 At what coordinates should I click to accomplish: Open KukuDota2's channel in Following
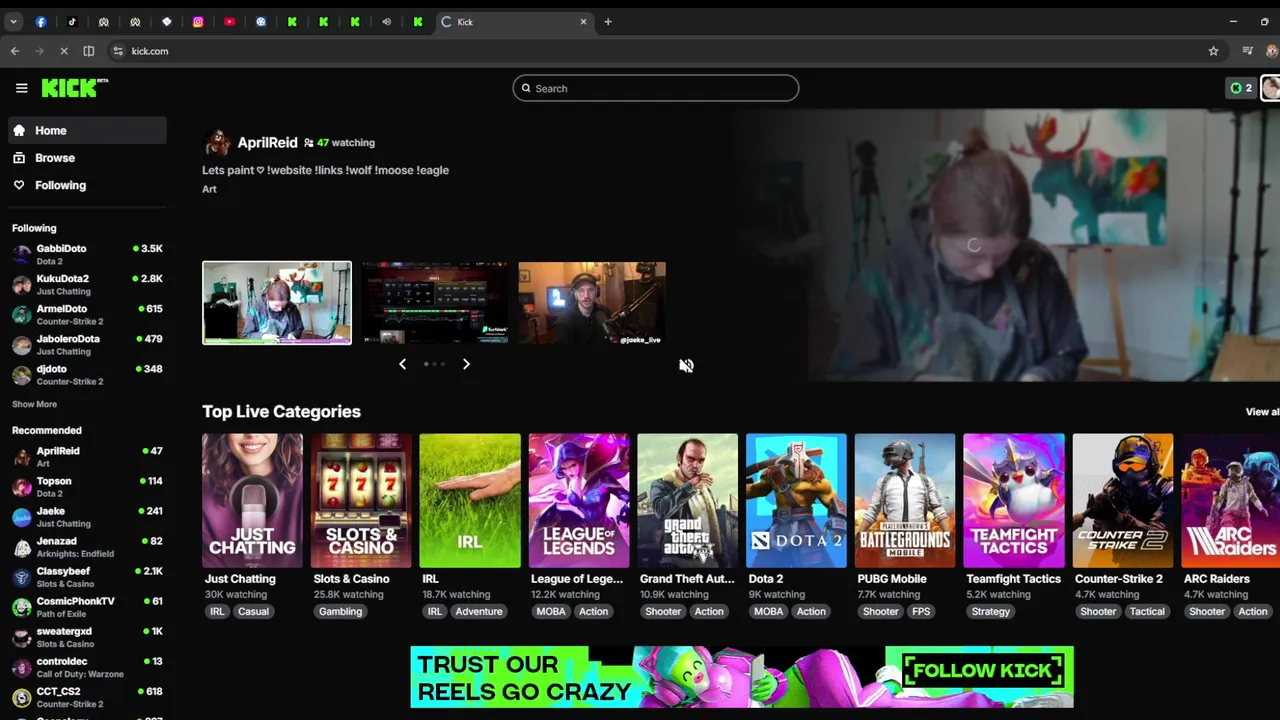pyautogui.click(x=86, y=284)
